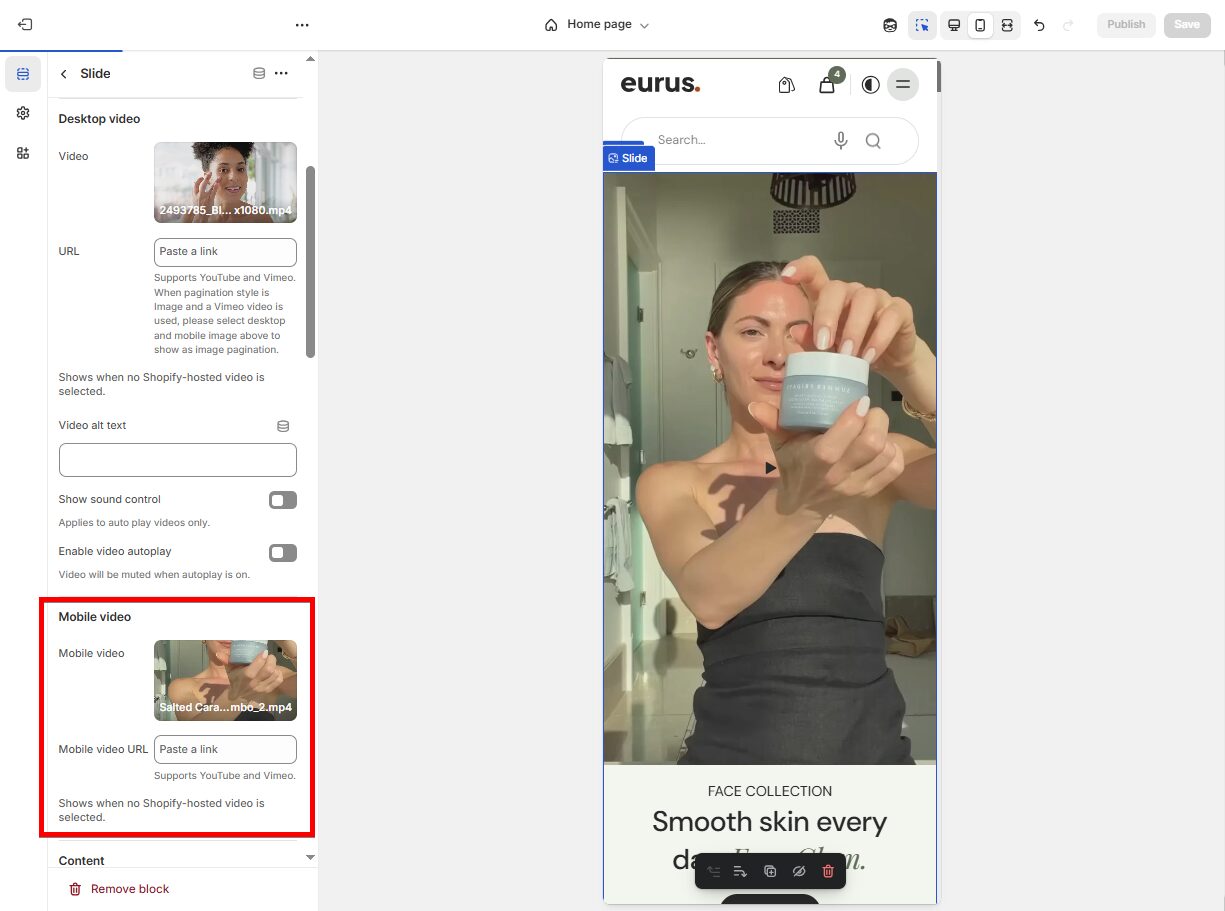Toggle dark mode in store preview
This screenshot has width=1225, height=911.
point(871,85)
